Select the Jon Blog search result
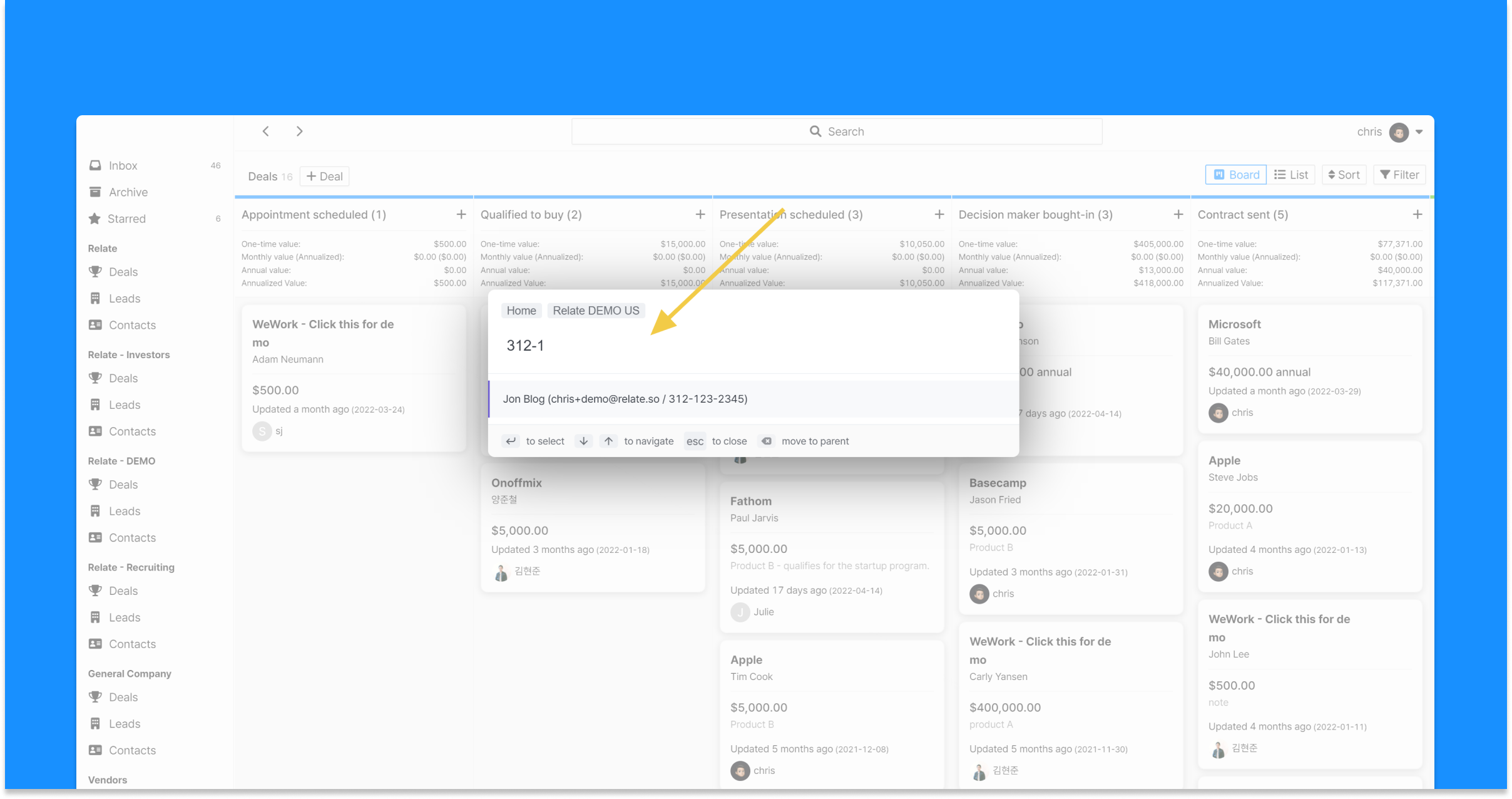The width and height of the screenshot is (1512, 799). (753, 399)
